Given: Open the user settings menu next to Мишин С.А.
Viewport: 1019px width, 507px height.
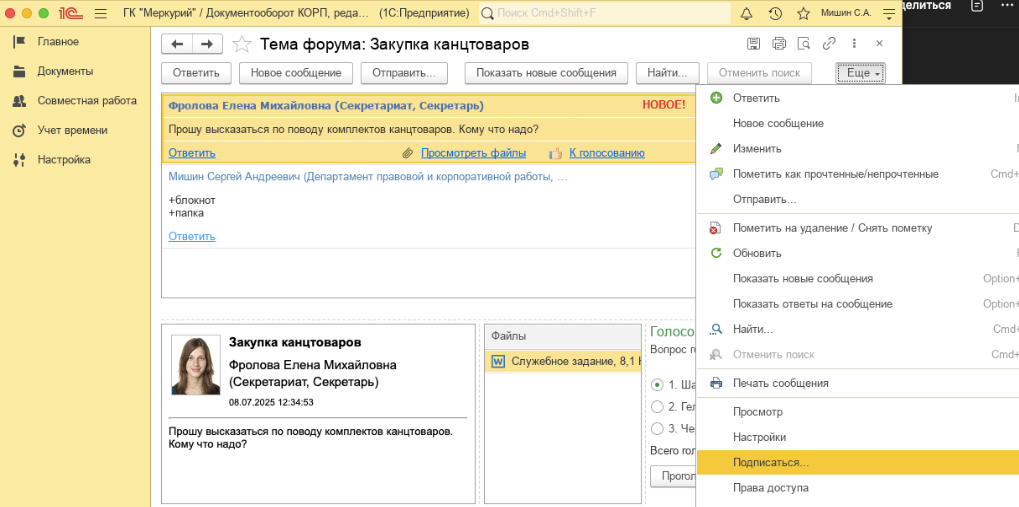Looking at the screenshot, I should tap(889, 14).
